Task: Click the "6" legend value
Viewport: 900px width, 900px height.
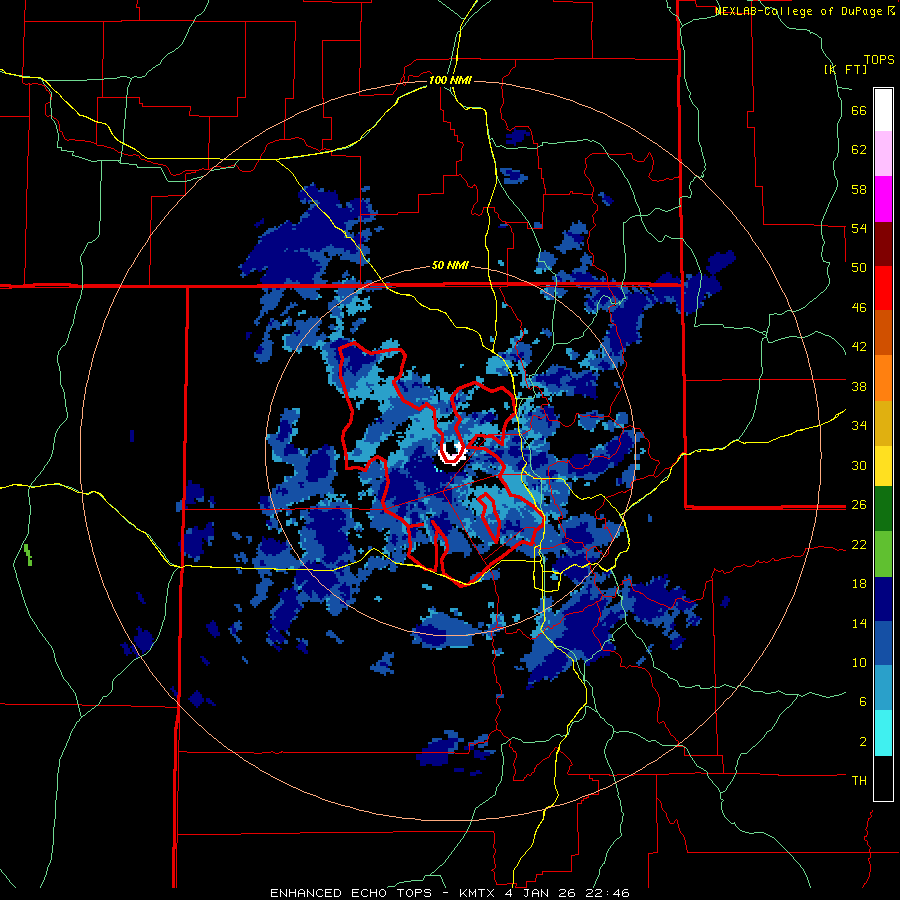Action: pyautogui.click(x=863, y=701)
